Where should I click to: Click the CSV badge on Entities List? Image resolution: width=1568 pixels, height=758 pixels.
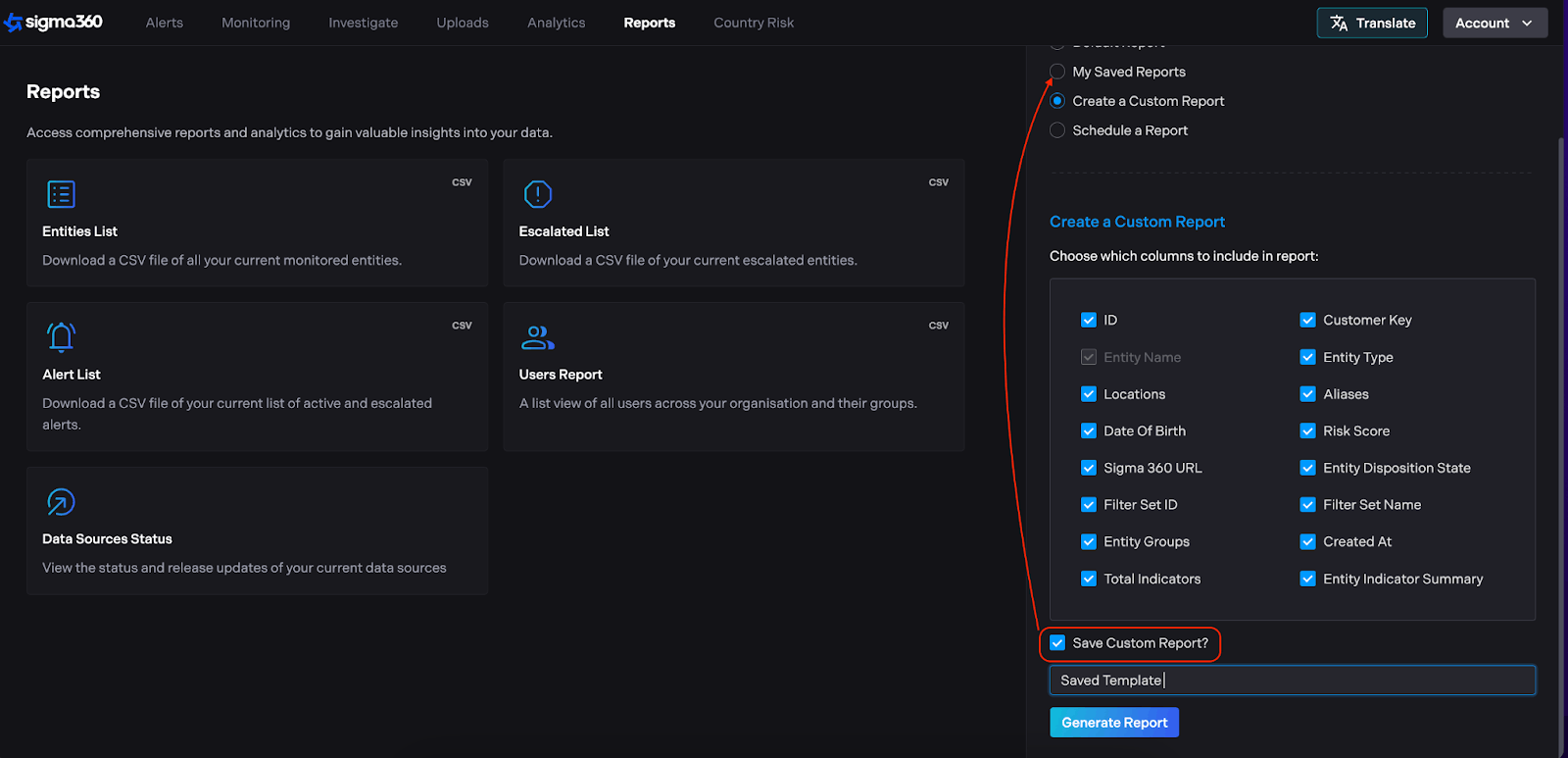coord(462,182)
